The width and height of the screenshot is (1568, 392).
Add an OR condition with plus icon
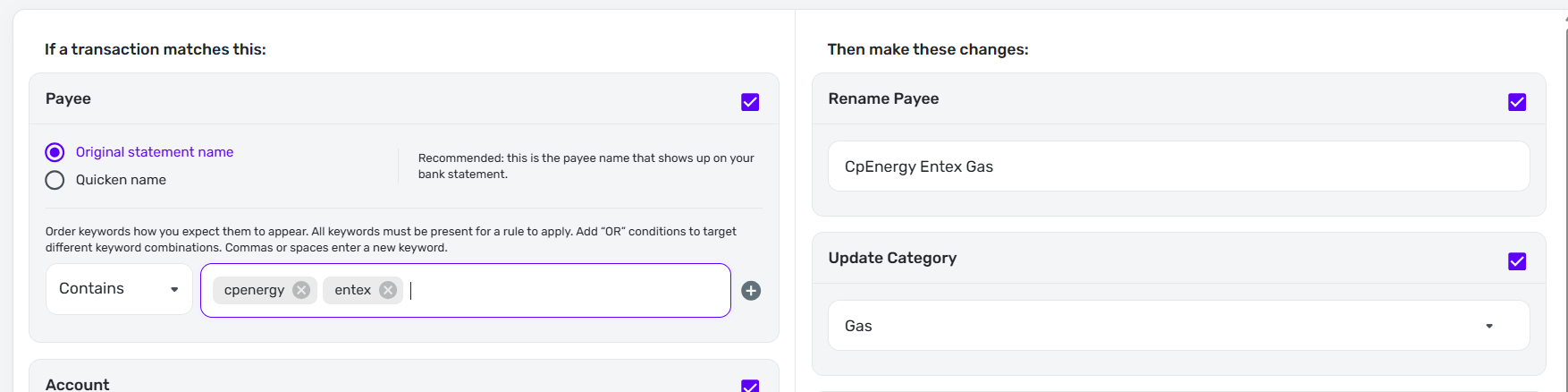[x=751, y=291]
